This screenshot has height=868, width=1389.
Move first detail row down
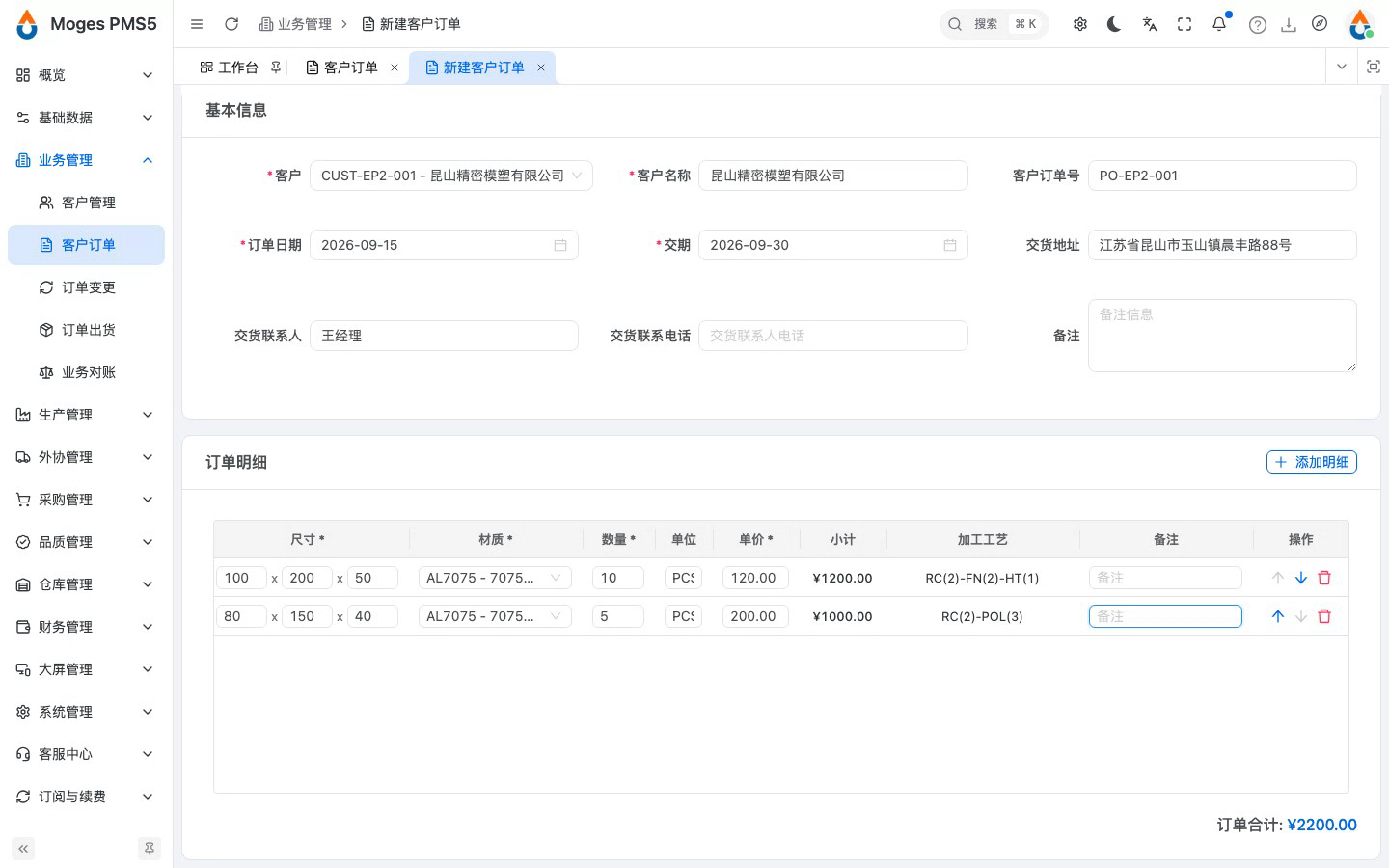[x=1301, y=578]
